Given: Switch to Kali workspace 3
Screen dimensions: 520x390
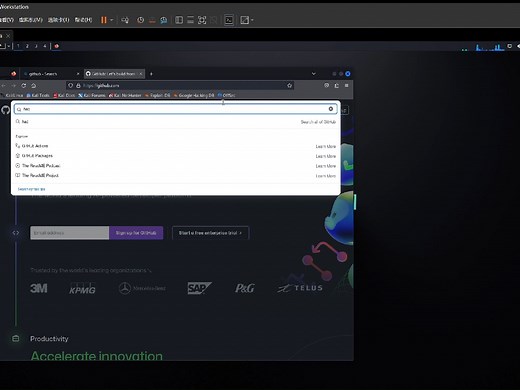Looking at the screenshot, I should [36, 46].
